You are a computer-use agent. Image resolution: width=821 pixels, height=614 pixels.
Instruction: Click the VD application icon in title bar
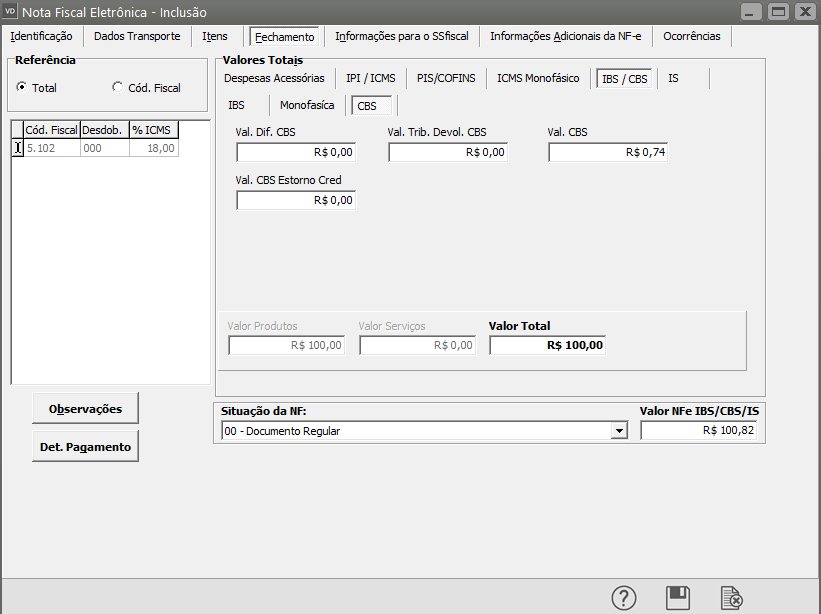click(x=12, y=12)
